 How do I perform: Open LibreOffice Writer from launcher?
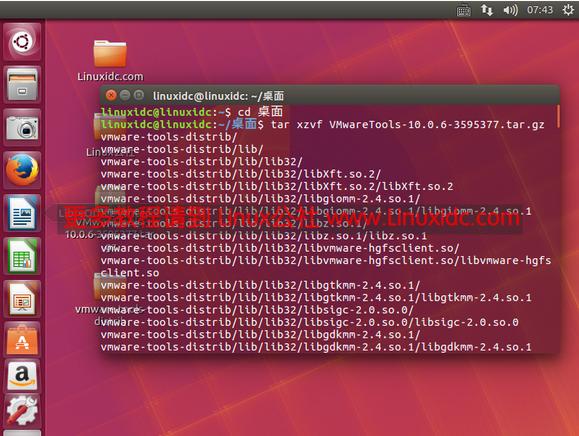(x=22, y=213)
